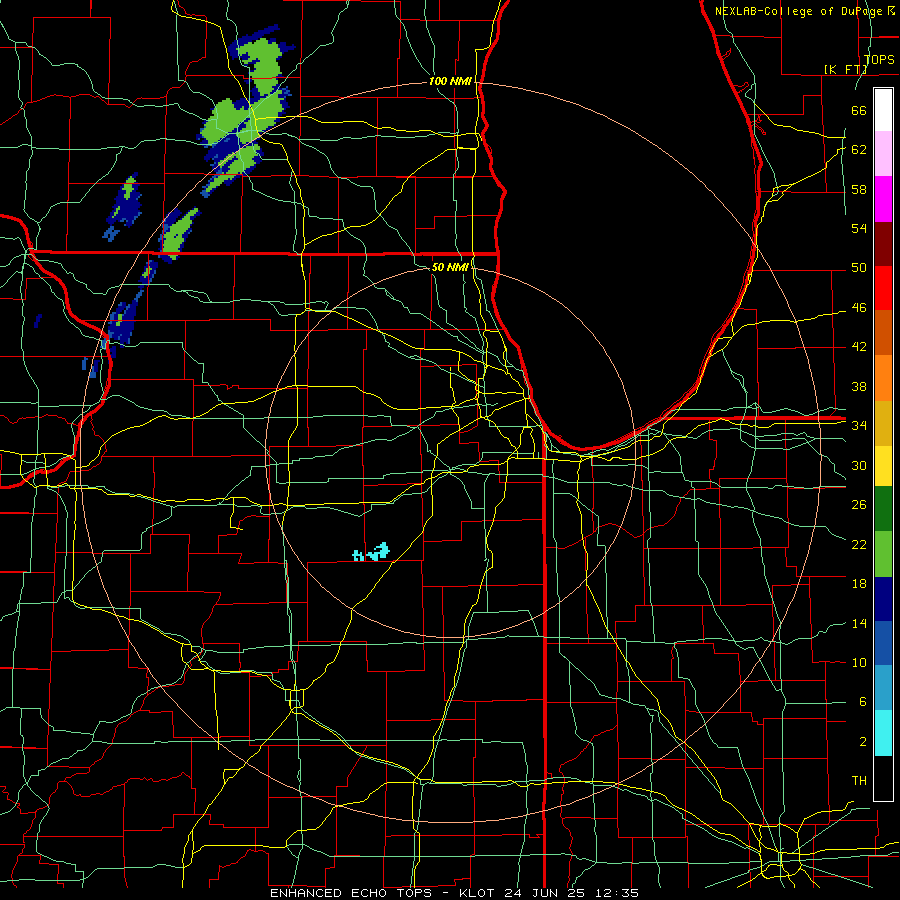Screen dimensions: 900x900
Task: Click the 100 NMI range ring label
Action: pyautogui.click(x=450, y=82)
